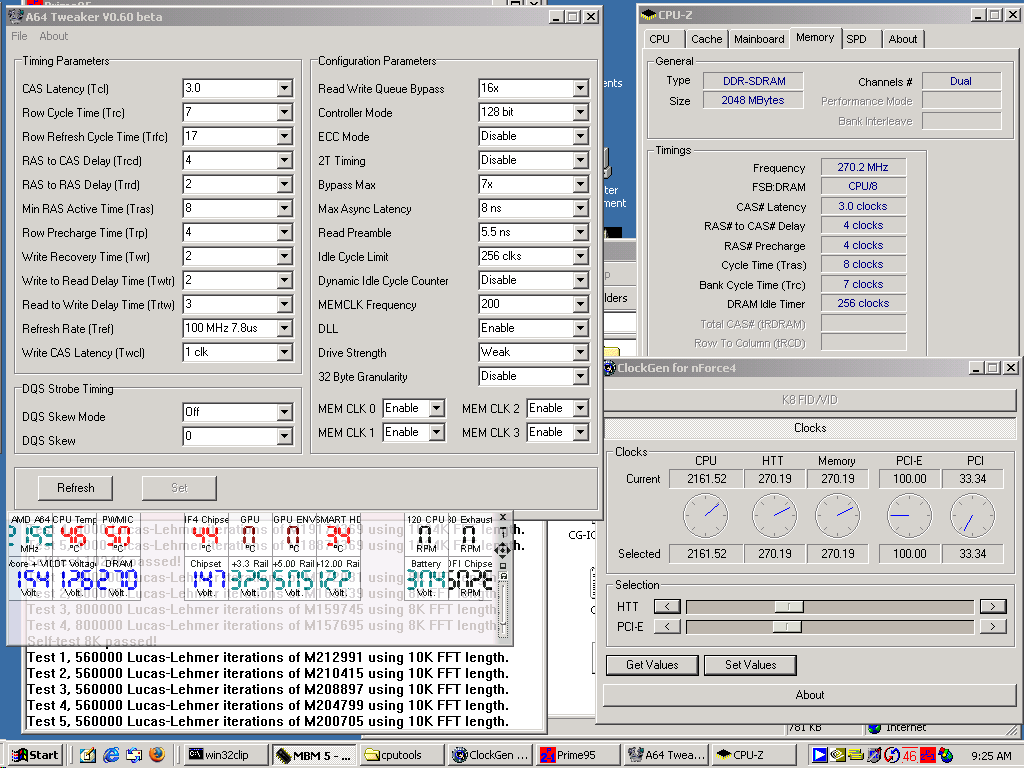Expand the Read Write Queue Bypass dropdown
The width and height of the screenshot is (1024, 768).
tap(581, 88)
